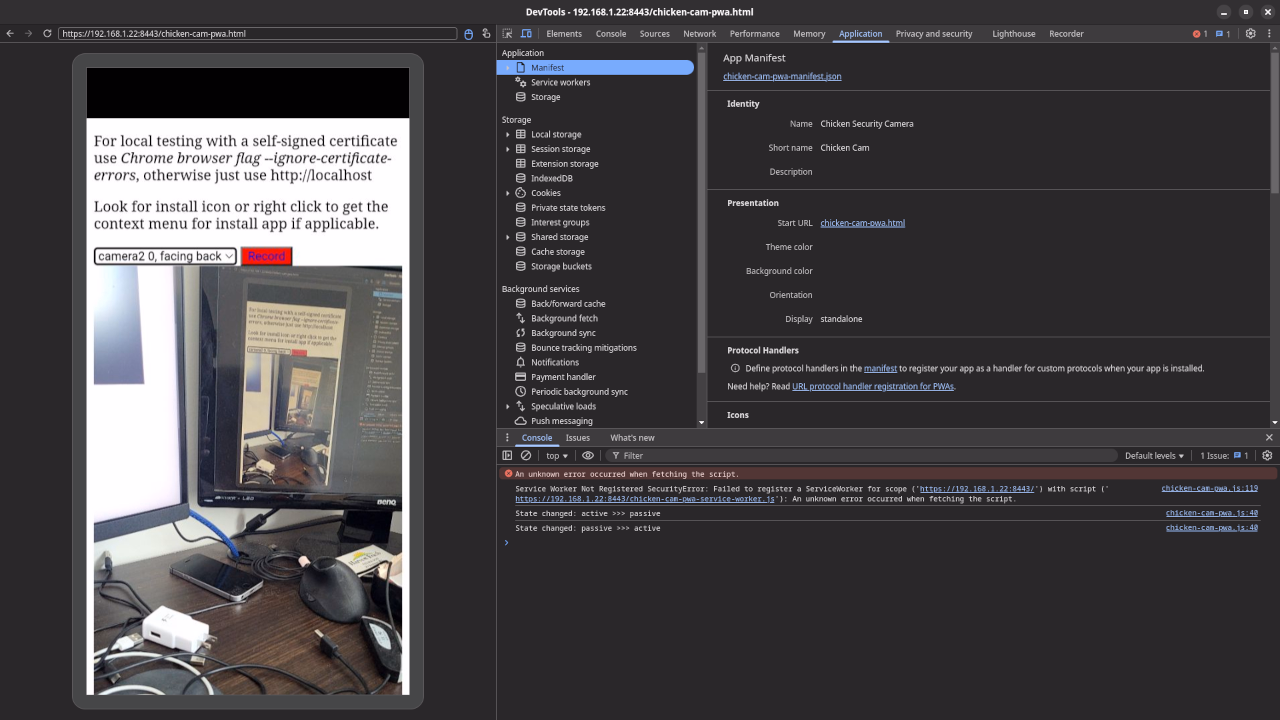Toggle the device toolbar icon

coord(527,34)
